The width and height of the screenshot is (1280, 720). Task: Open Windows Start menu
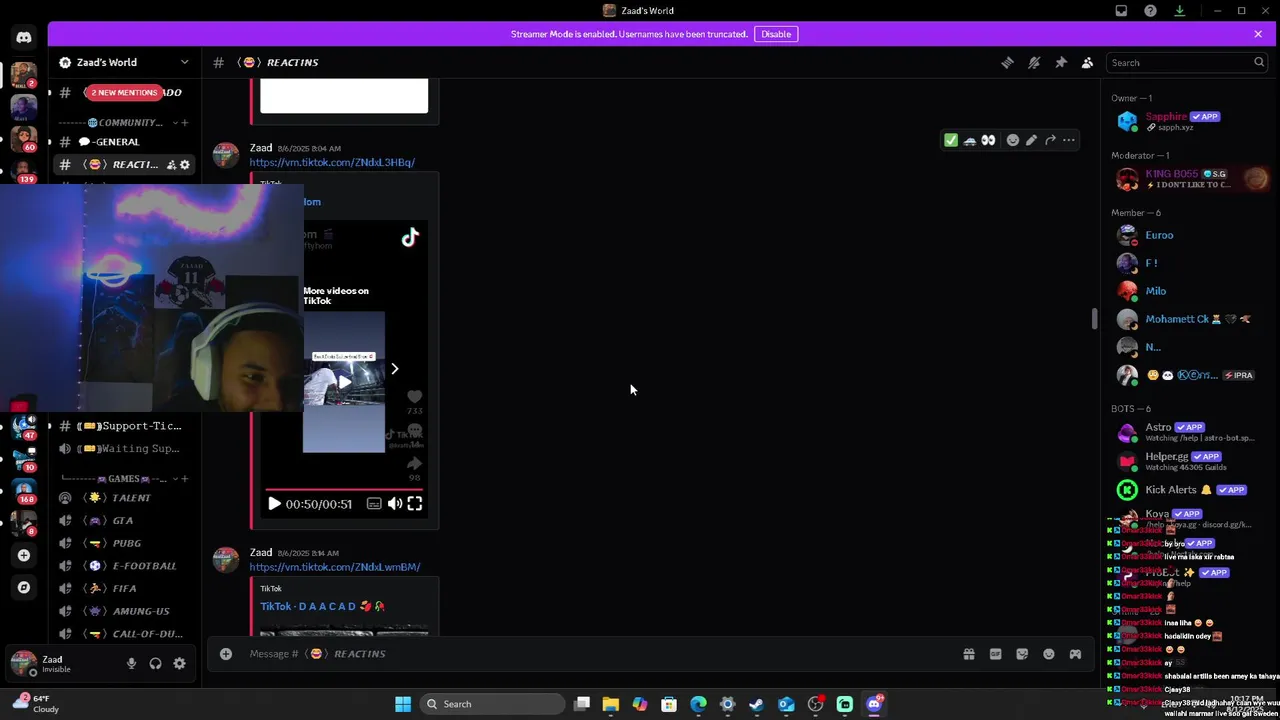pyautogui.click(x=403, y=704)
